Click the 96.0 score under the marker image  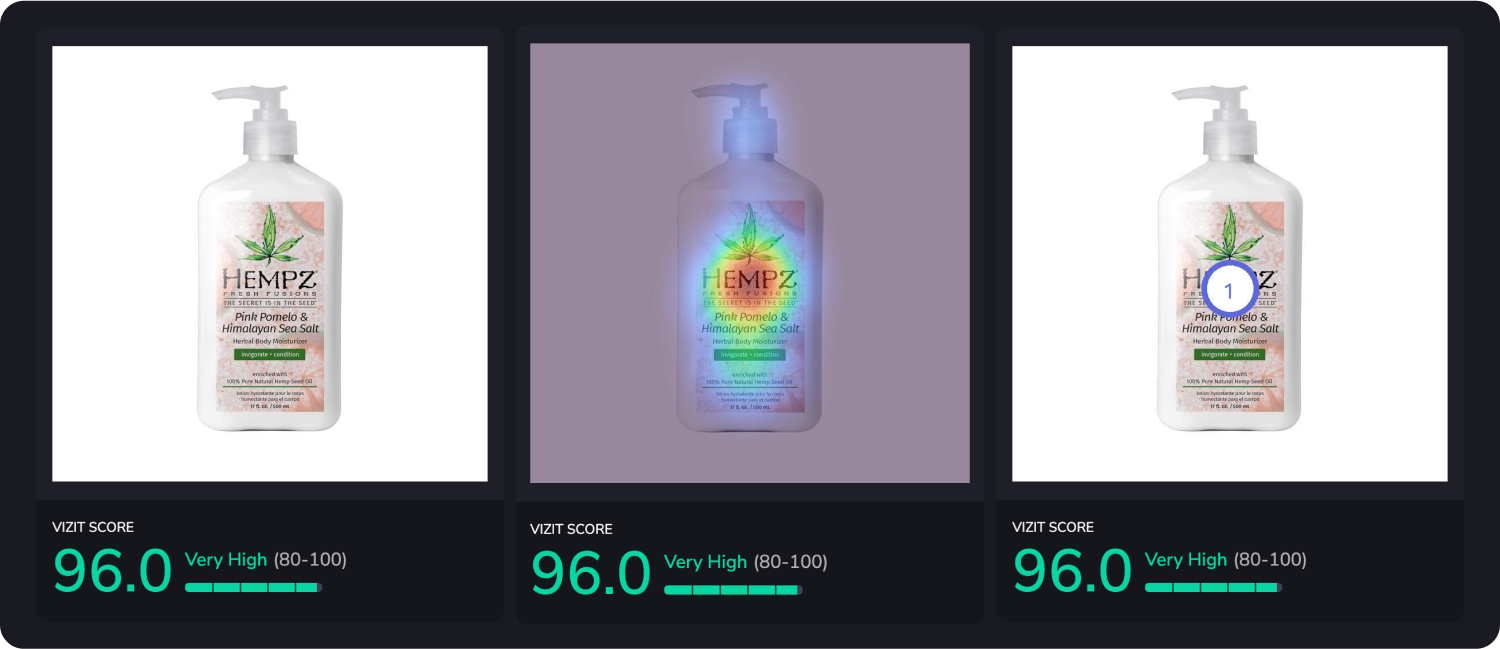(x=1072, y=571)
